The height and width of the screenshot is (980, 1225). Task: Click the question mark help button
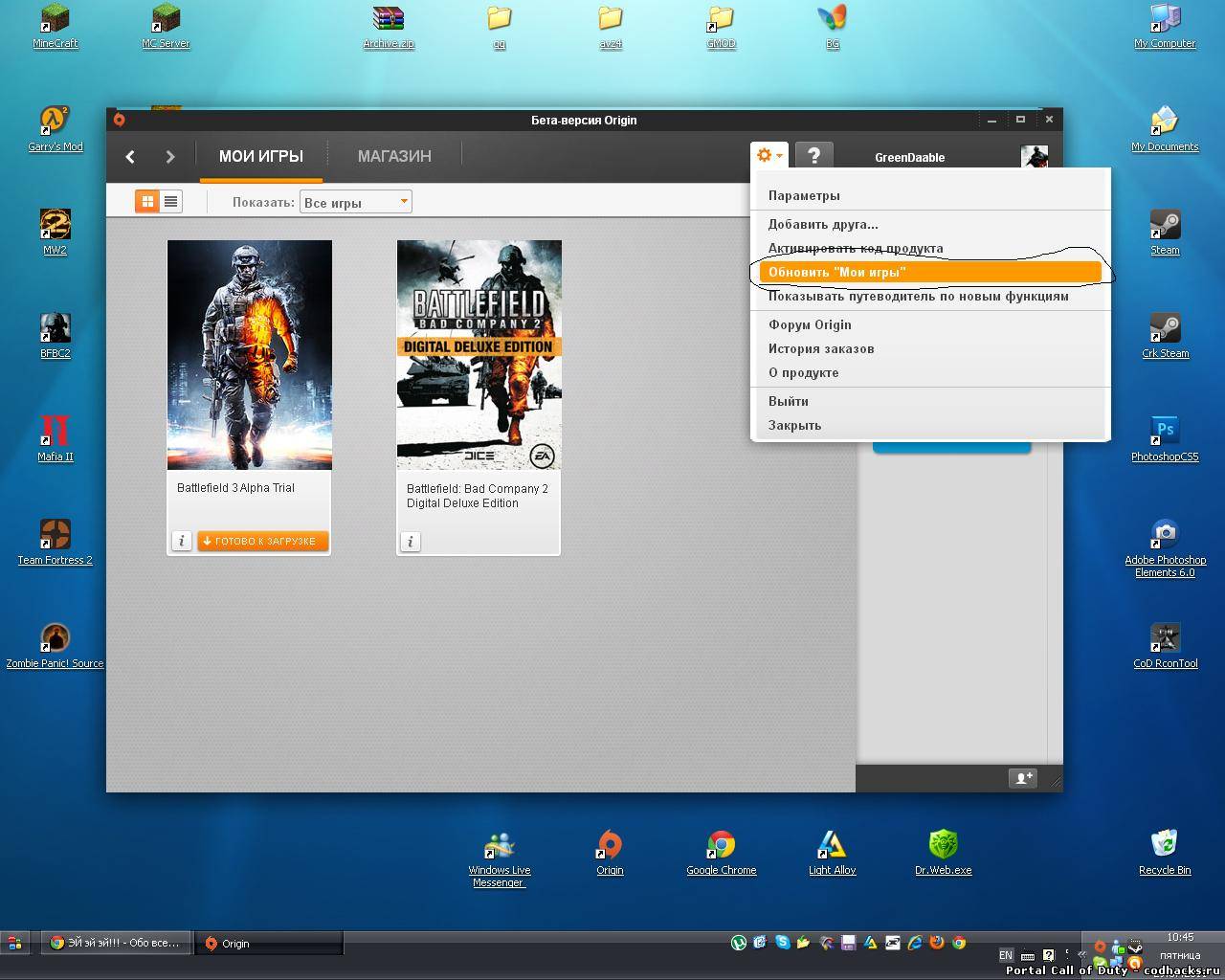point(813,155)
